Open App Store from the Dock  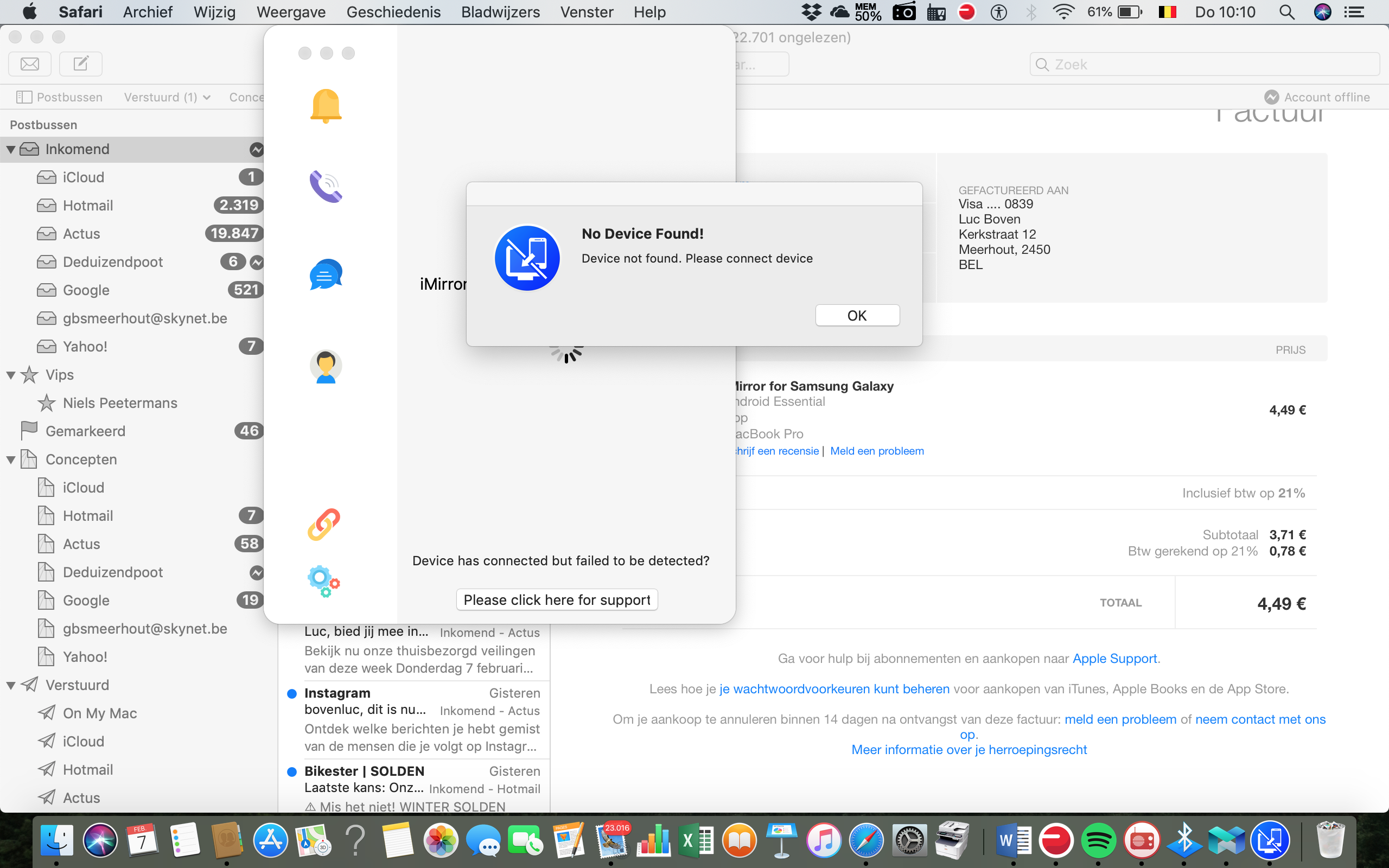coord(270,840)
